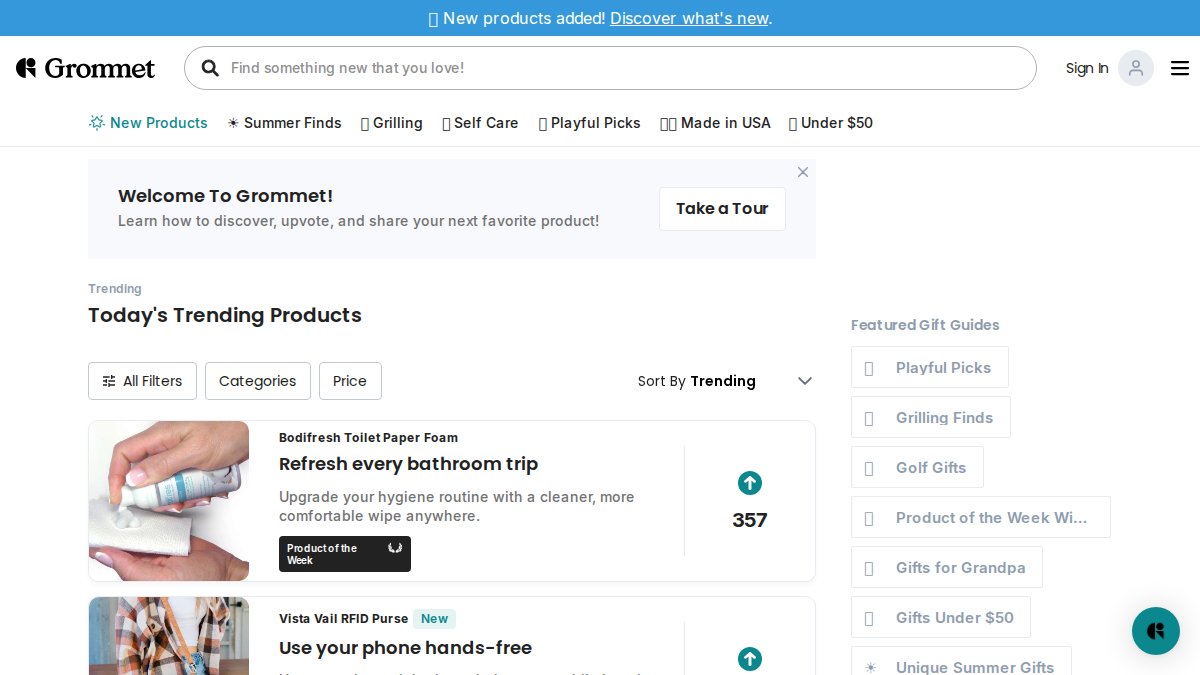Sign In to the account
This screenshot has width=1200, height=675.
click(1087, 68)
